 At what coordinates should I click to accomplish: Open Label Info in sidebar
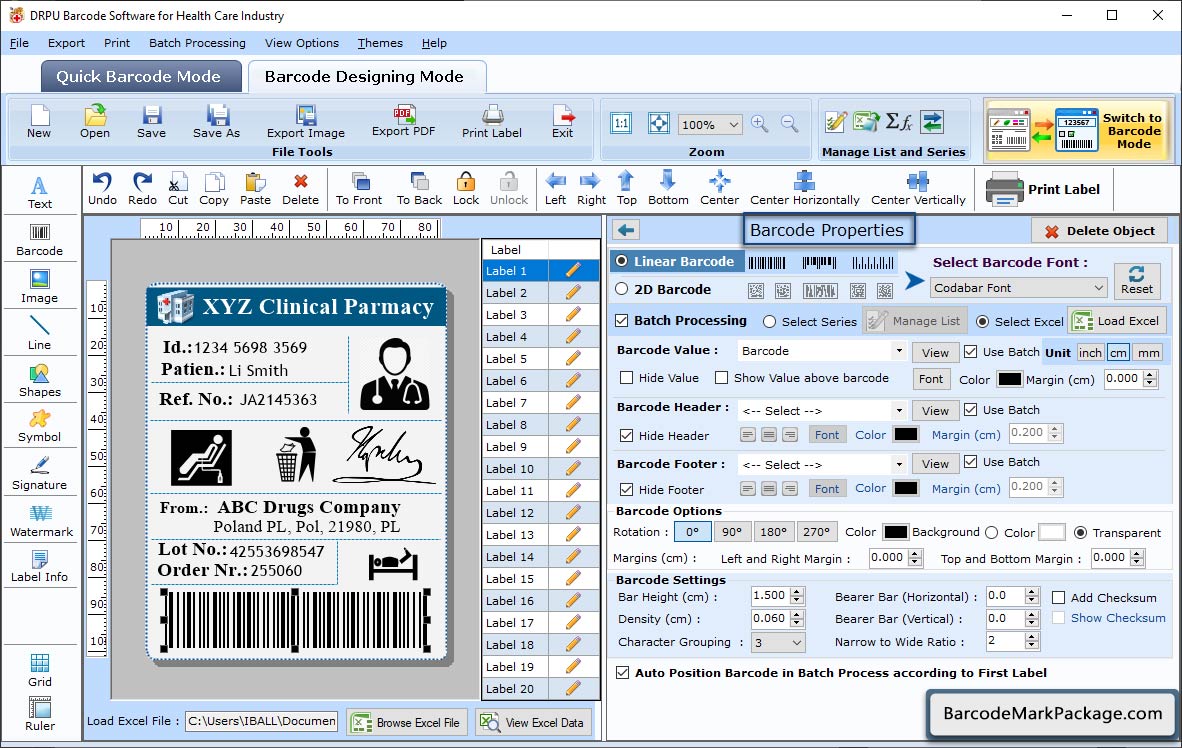point(40,566)
